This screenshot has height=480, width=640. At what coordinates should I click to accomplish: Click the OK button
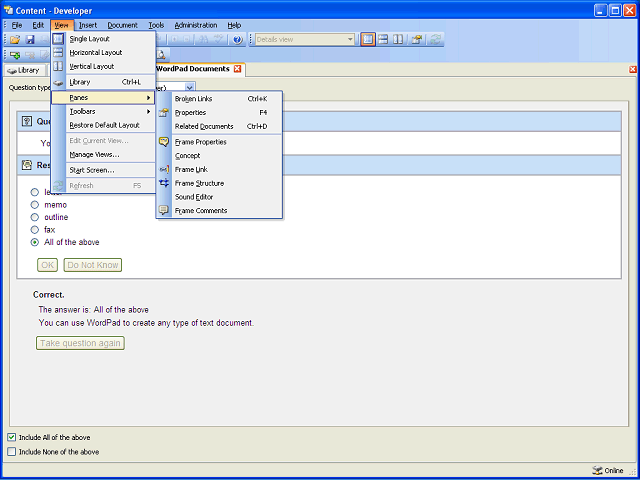point(47,265)
